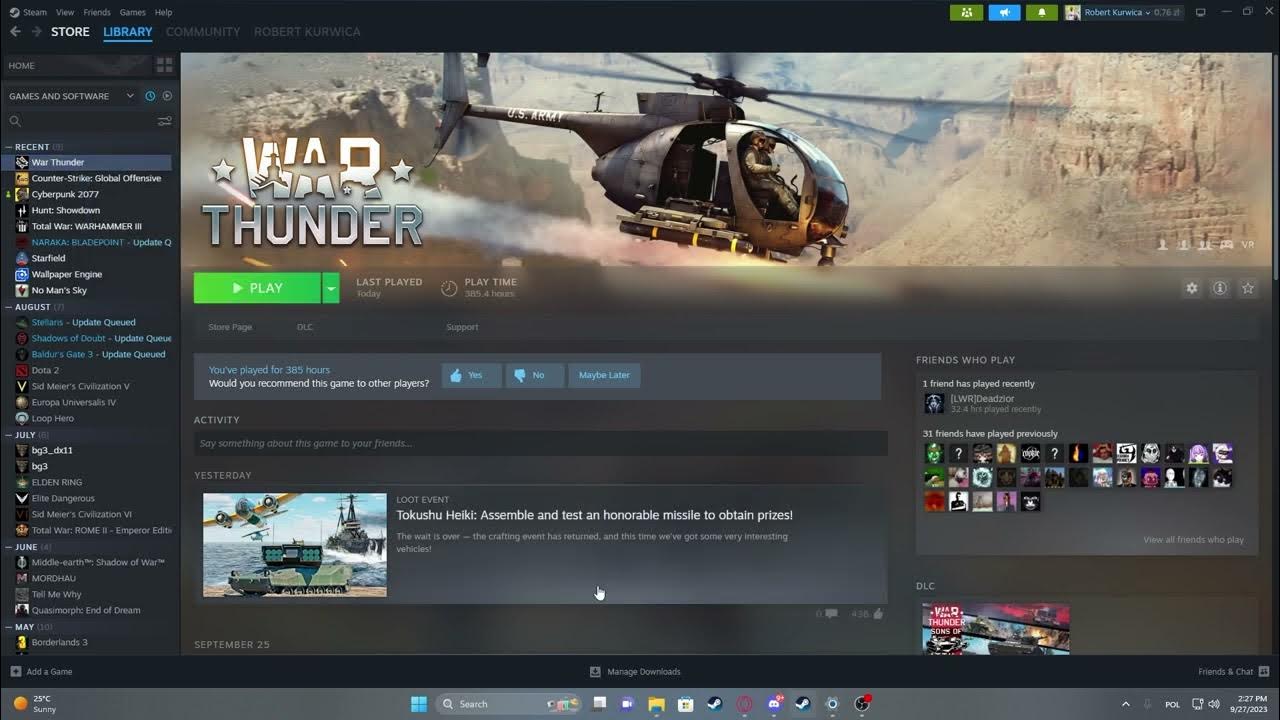Open the Help menu

[163, 12]
